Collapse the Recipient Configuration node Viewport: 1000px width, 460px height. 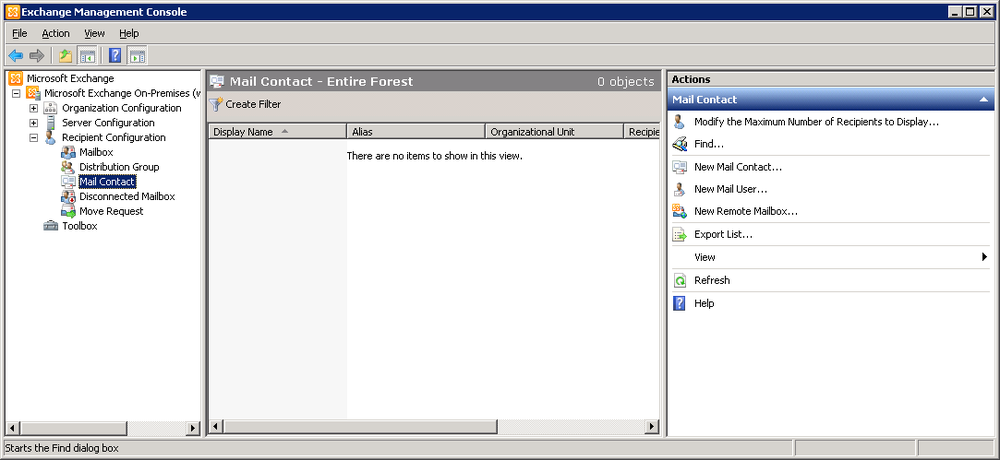[x=34, y=137]
